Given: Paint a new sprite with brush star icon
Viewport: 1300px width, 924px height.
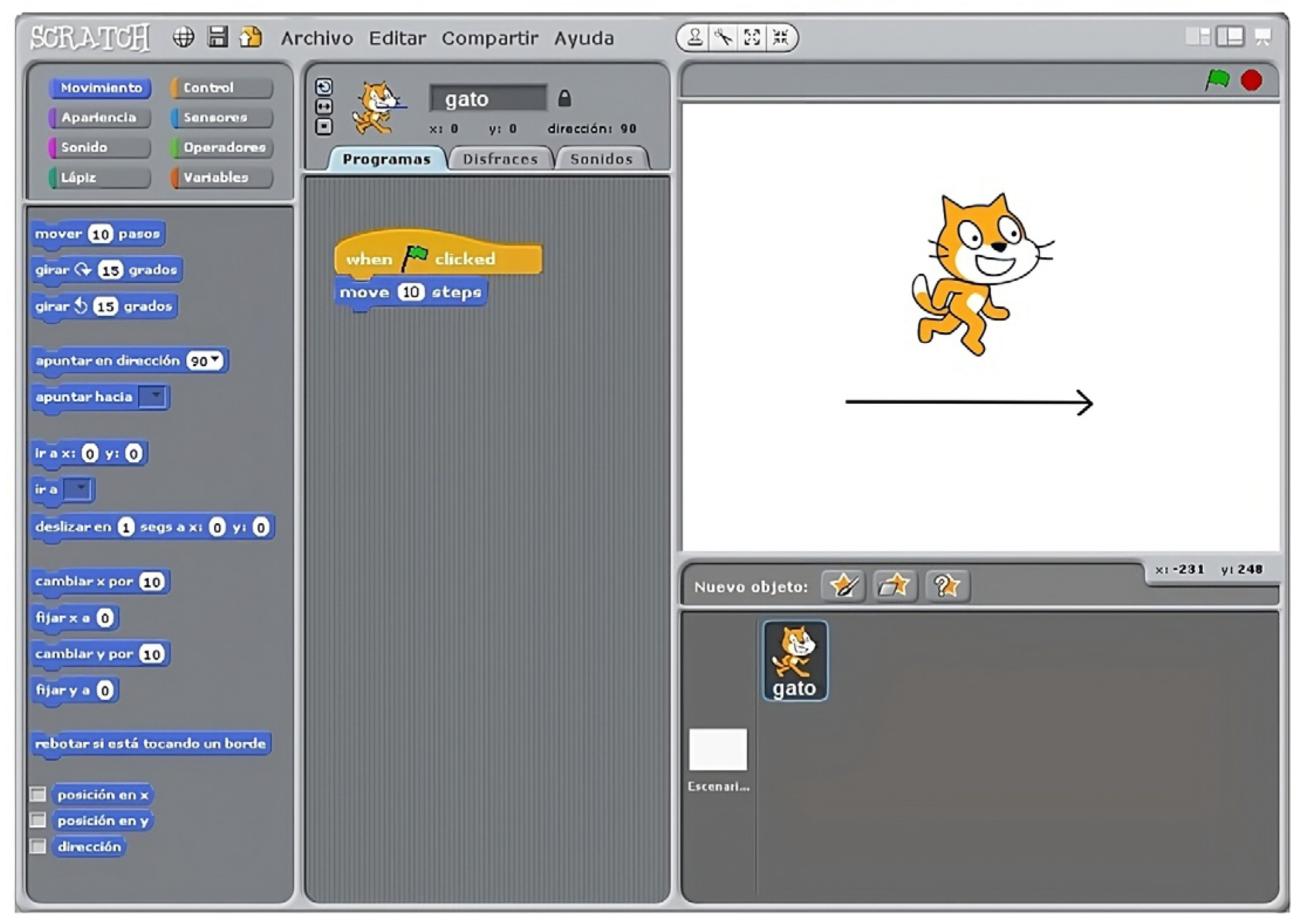Looking at the screenshot, I should pyautogui.click(x=843, y=585).
